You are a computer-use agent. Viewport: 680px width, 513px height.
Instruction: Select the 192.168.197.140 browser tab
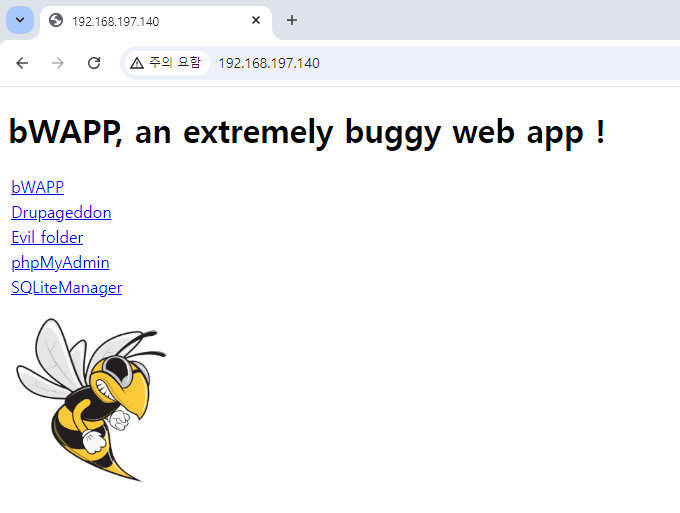(x=156, y=21)
